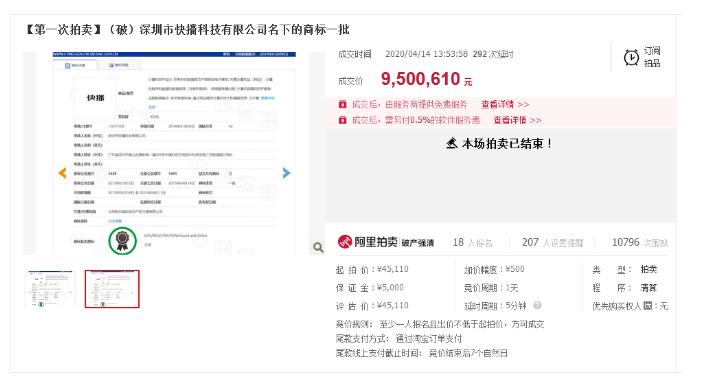This screenshot has height=382, width=704.
Task: Click the 破产强清 label
Action: click(x=418, y=243)
